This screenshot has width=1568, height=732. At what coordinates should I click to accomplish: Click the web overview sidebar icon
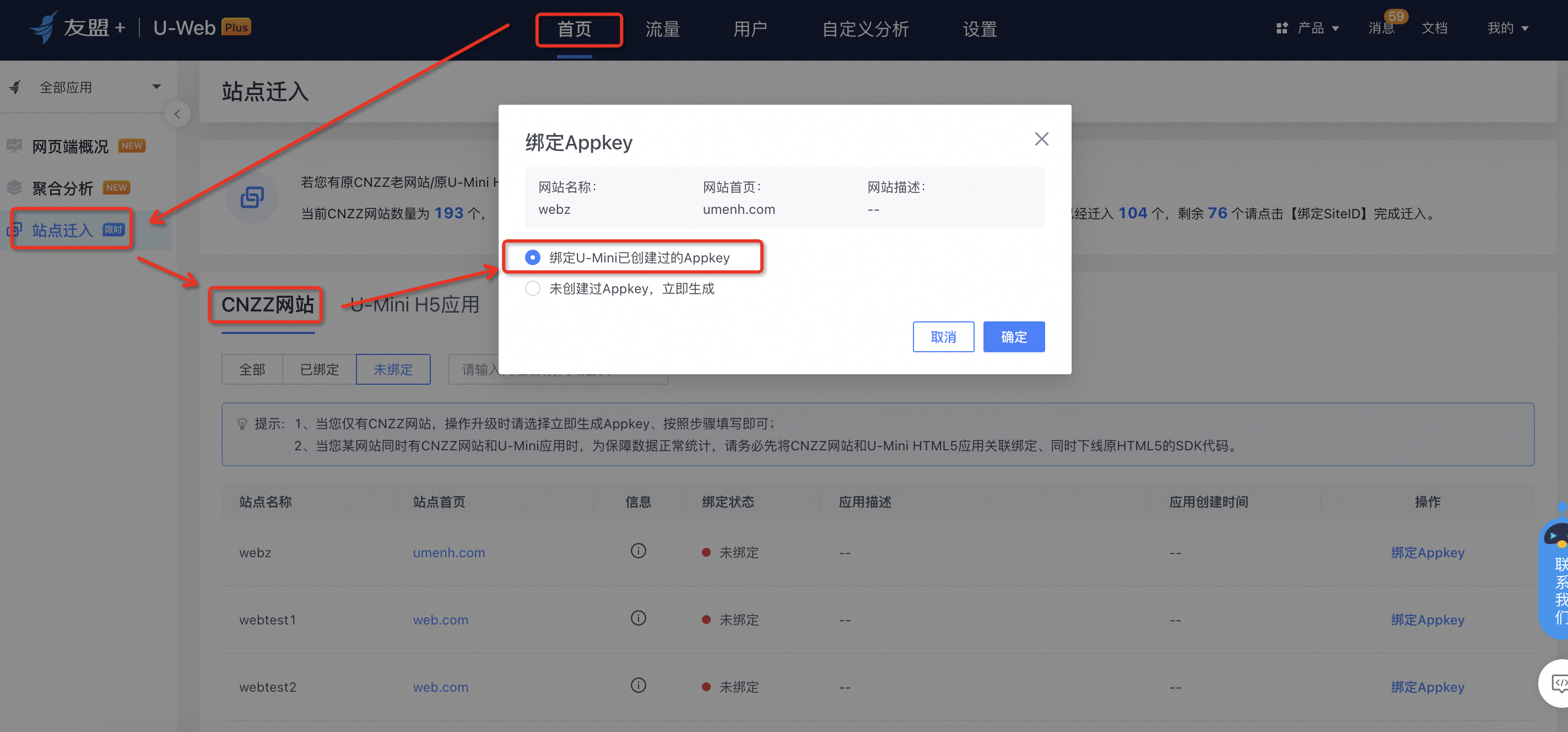click(x=15, y=146)
